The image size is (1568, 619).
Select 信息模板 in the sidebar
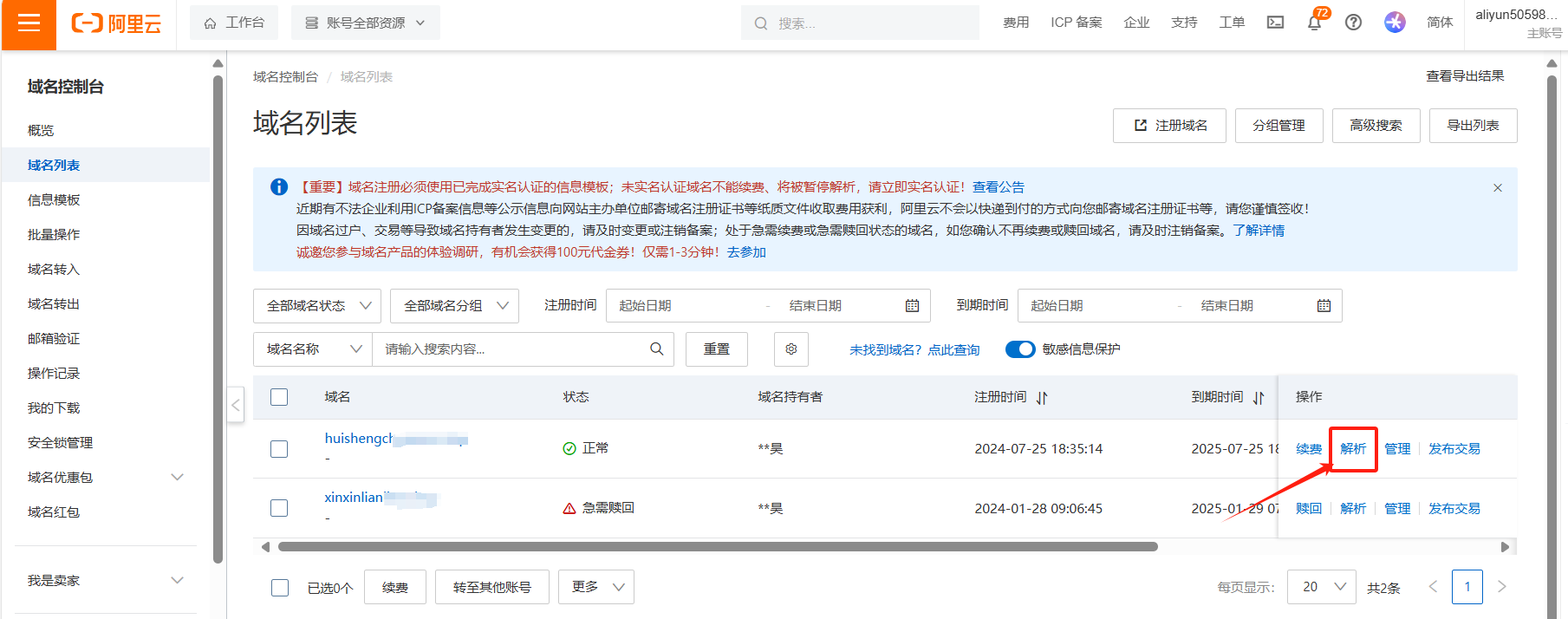(54, 200)
